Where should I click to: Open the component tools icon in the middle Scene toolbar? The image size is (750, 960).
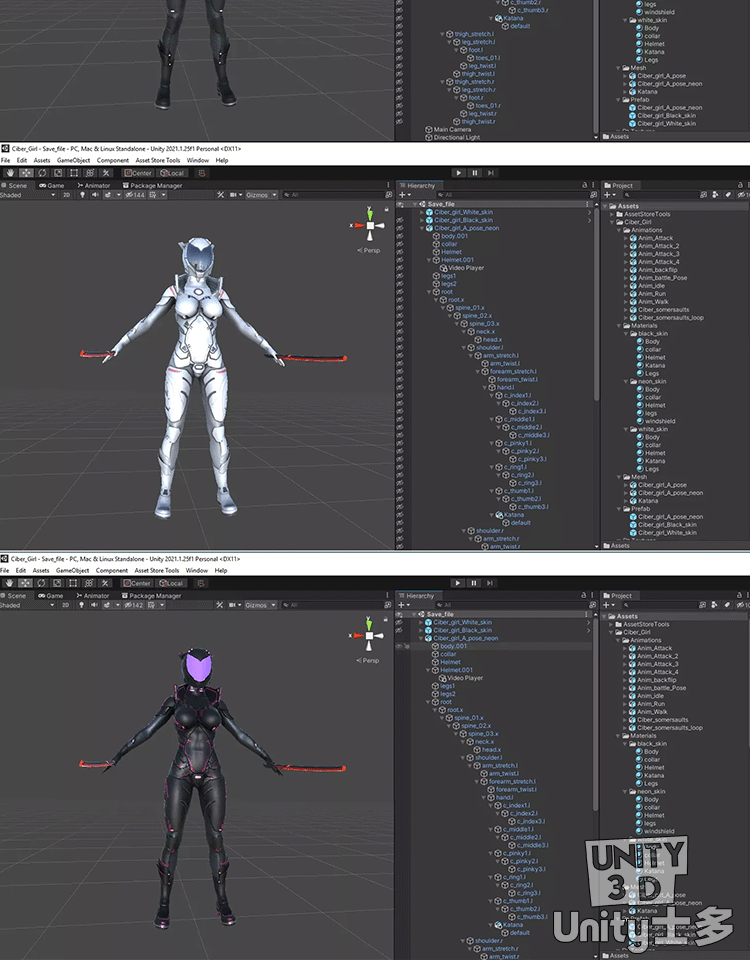click(x=220, y=195)
